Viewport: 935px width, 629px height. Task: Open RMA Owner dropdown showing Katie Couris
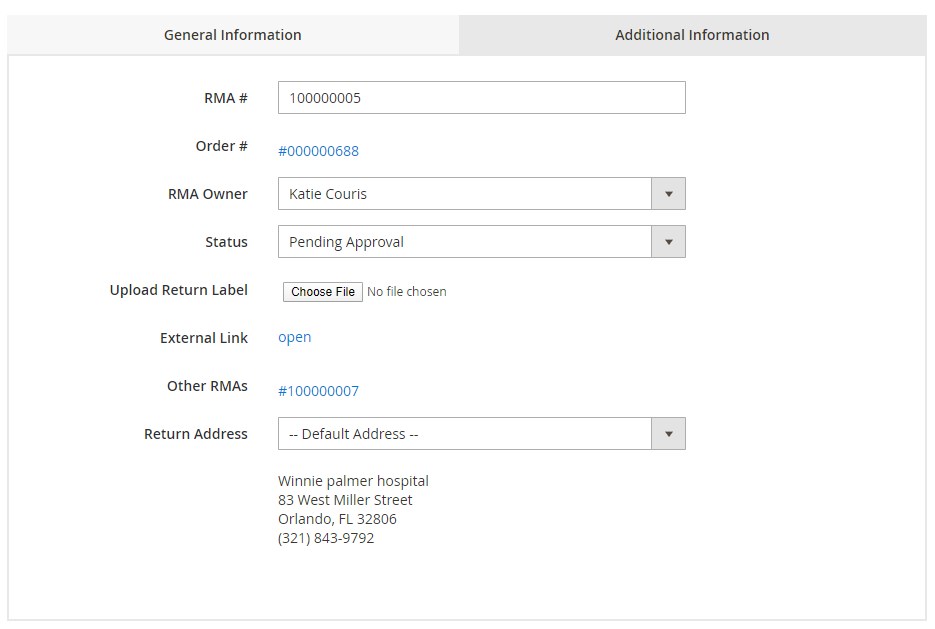[x=465, y=194]
